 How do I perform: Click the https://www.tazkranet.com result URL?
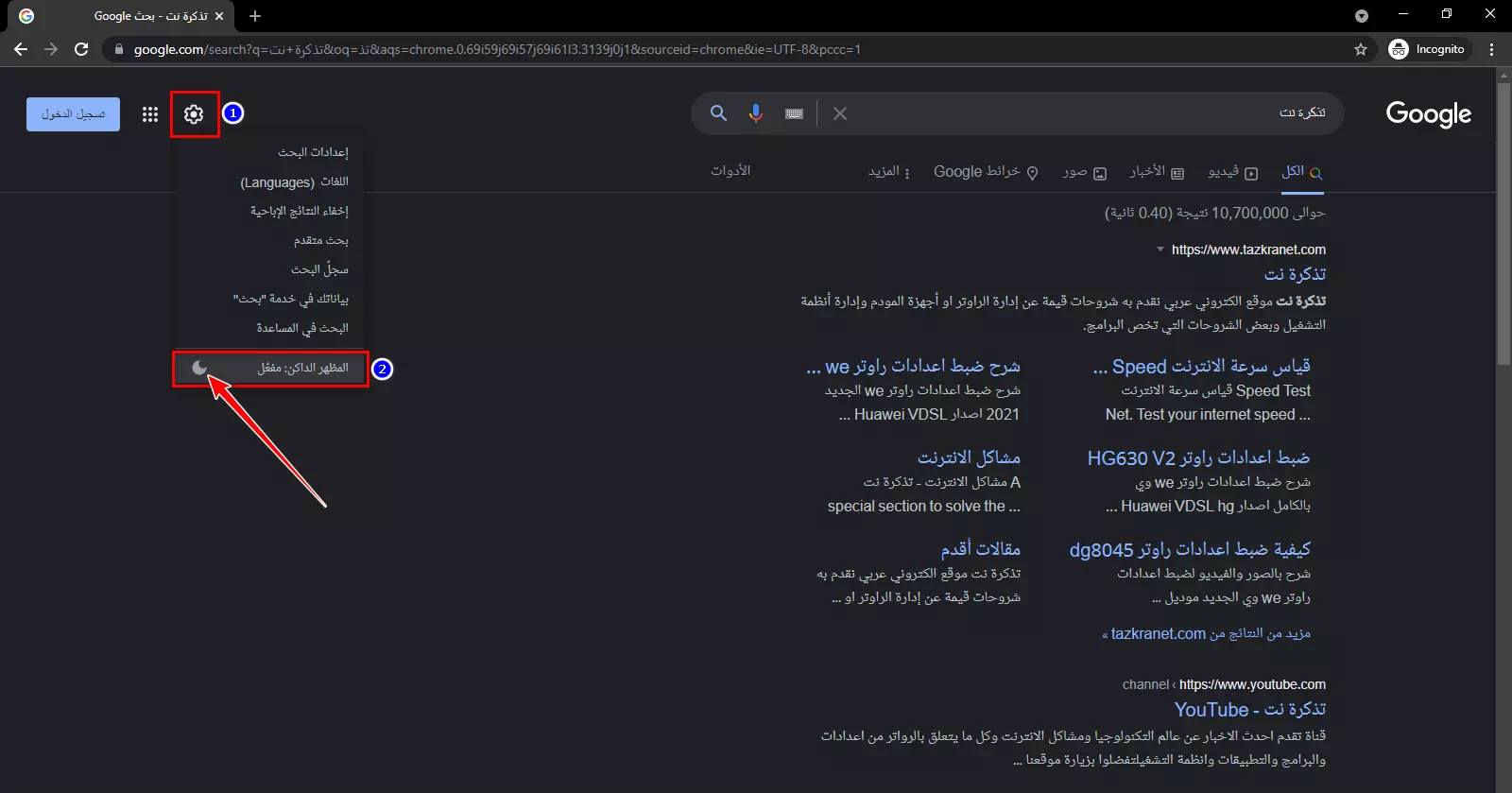coord(1248,250)
